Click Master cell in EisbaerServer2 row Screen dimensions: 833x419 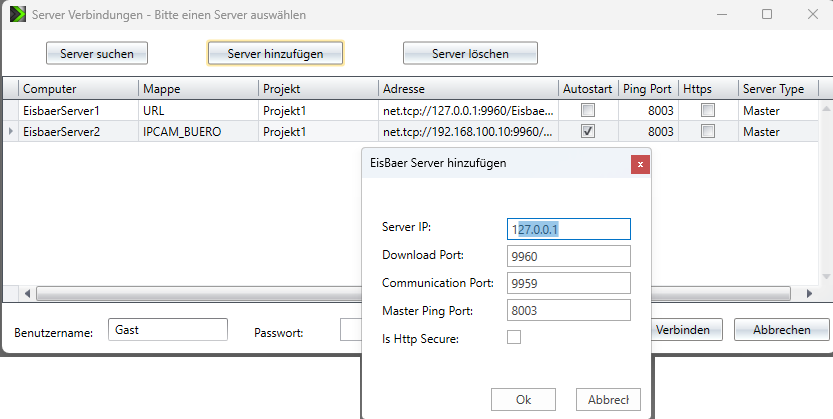click(x=778, y=131)
